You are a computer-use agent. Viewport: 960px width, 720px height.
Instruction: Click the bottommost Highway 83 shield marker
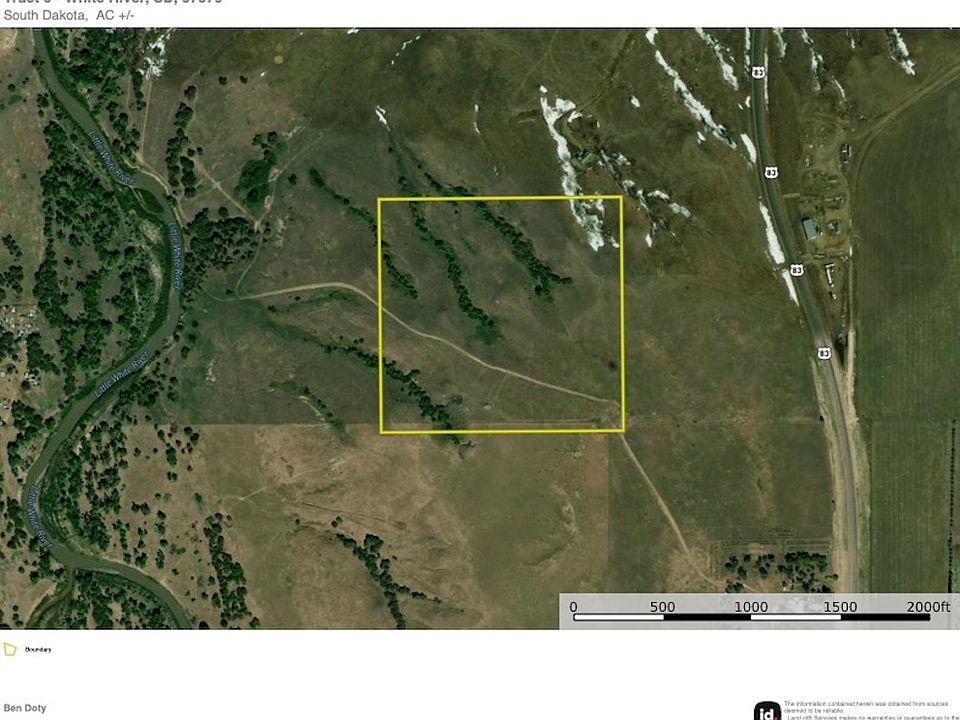coord(824,353)
